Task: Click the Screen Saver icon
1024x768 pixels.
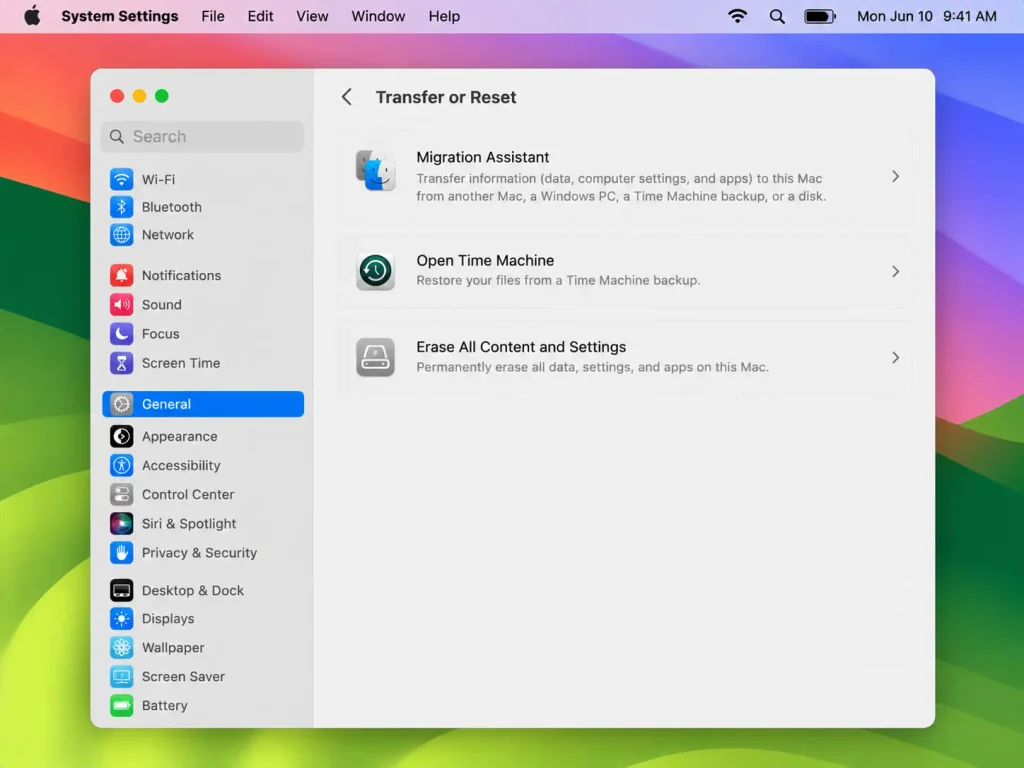Action: click(x=121, y=677)
